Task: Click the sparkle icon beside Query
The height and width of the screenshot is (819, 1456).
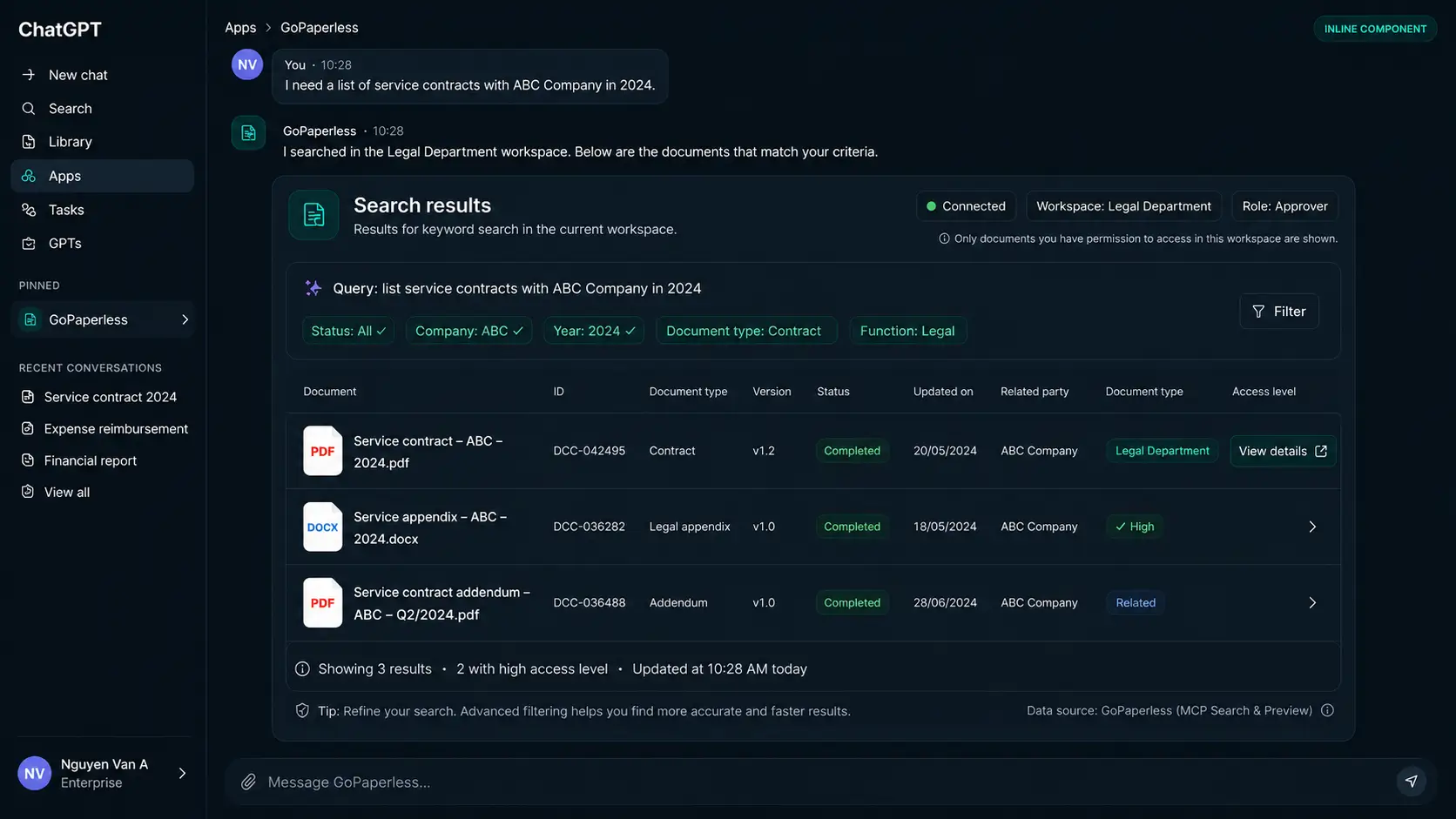Action: (313, 288)
